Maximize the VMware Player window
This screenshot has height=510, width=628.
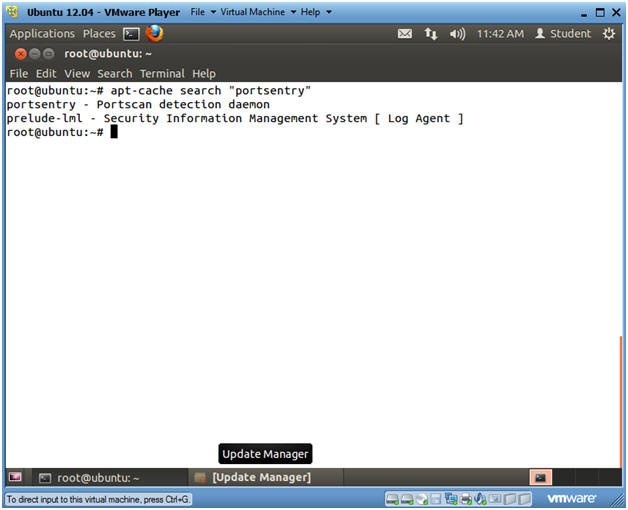pyautogui.click(x=600, y=12)
